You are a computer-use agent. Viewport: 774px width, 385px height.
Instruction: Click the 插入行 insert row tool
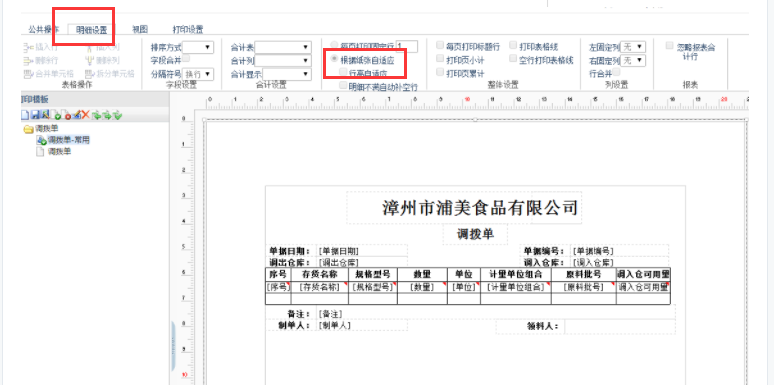tap(40, 47)
